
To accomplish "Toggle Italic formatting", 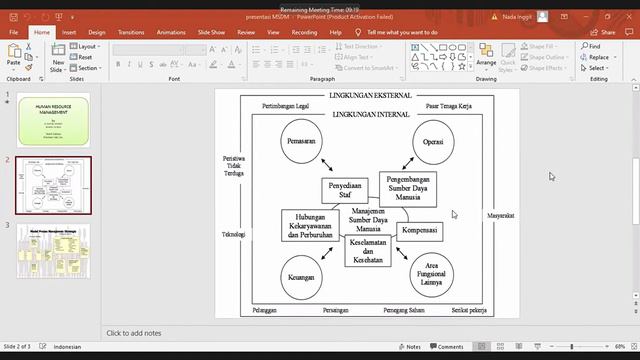I will [x=129, y=64].
